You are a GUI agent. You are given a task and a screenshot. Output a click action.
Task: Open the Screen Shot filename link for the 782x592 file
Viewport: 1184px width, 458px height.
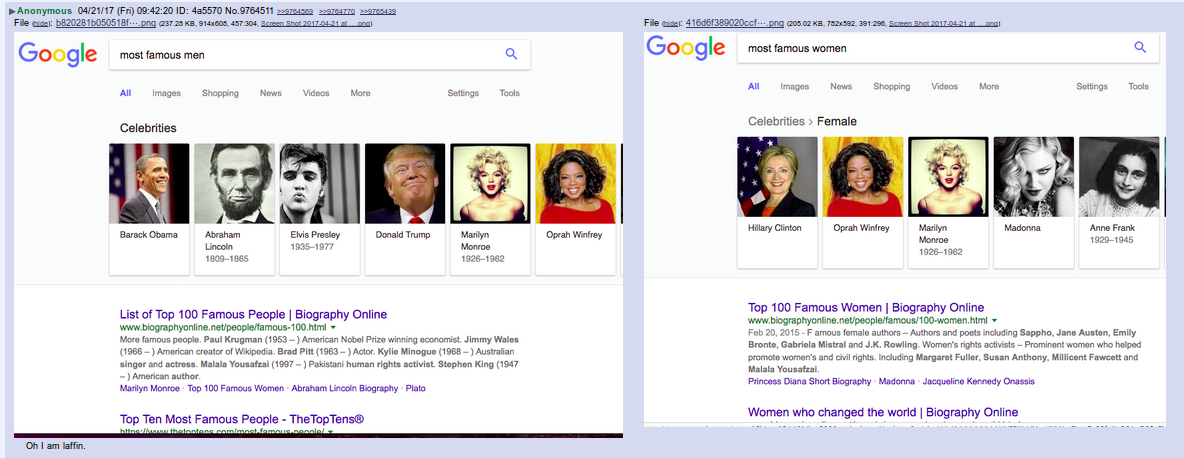point(944,23)
